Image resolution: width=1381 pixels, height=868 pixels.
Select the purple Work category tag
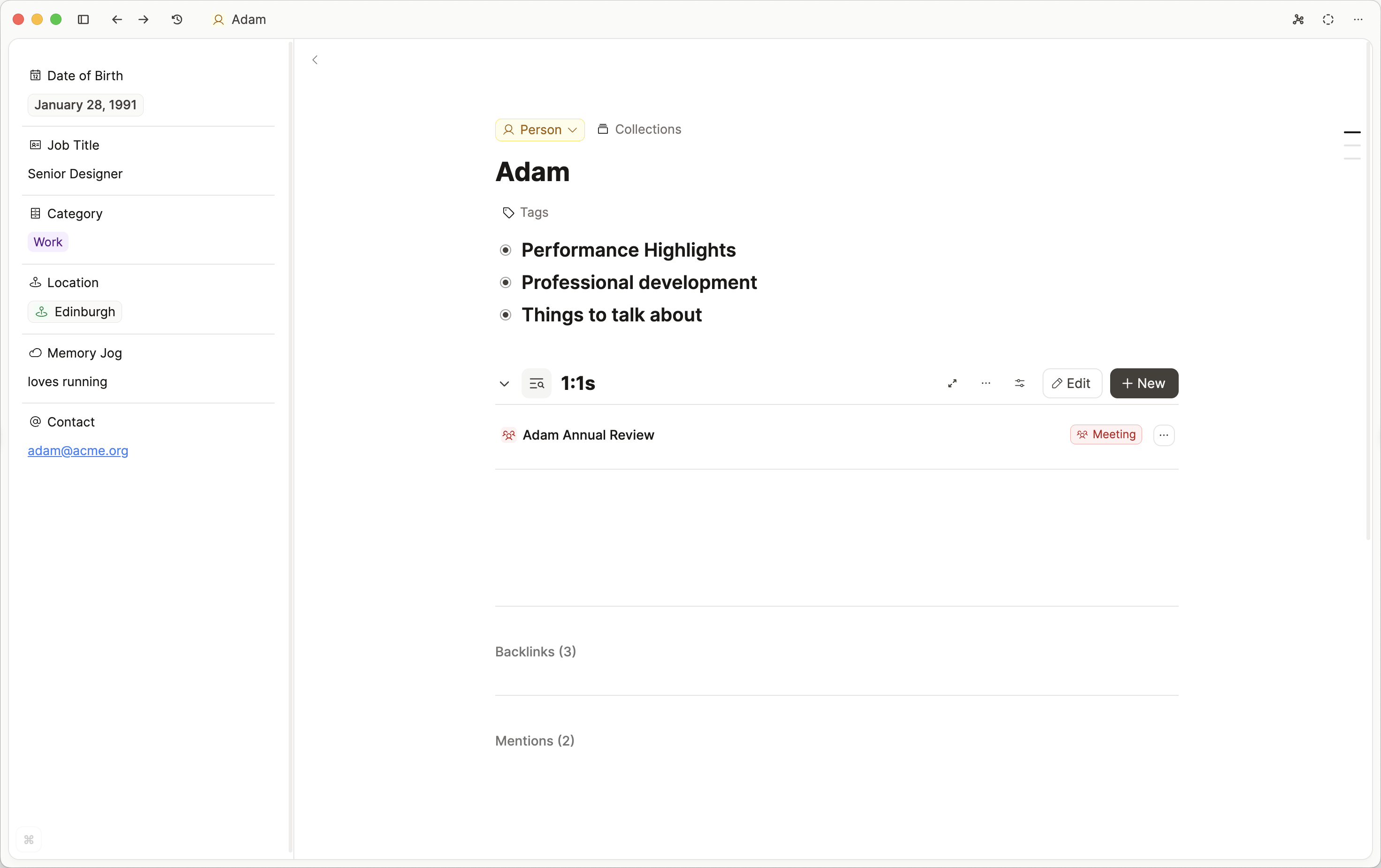(48, 242)
